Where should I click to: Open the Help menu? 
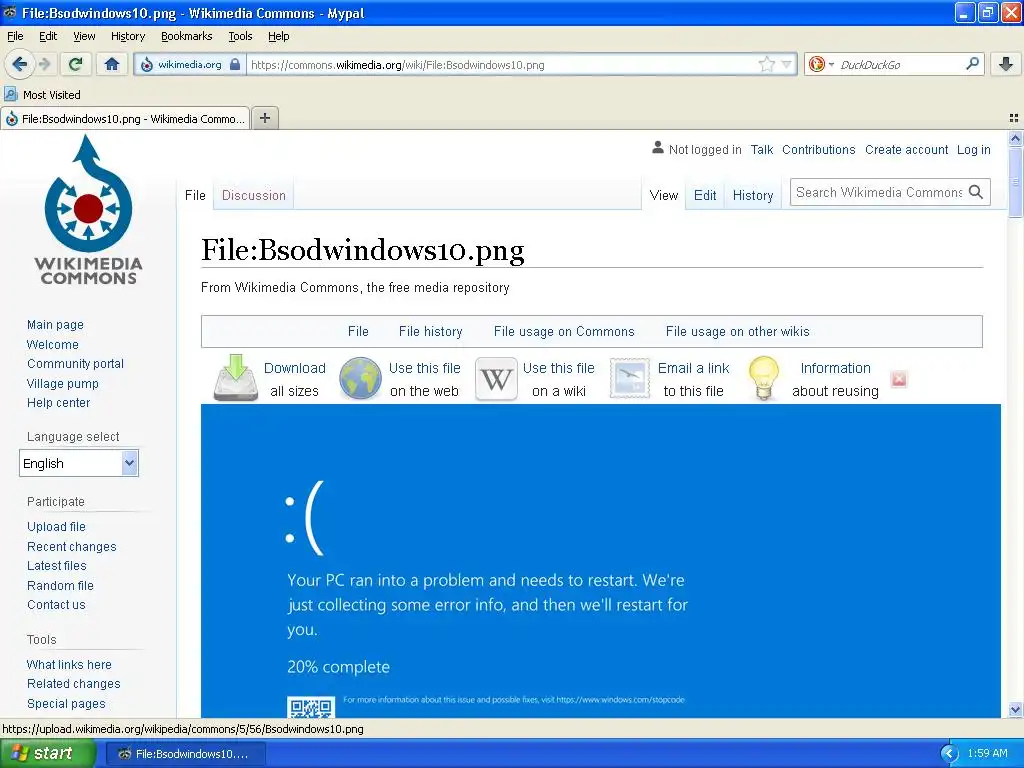click(278, 36)
